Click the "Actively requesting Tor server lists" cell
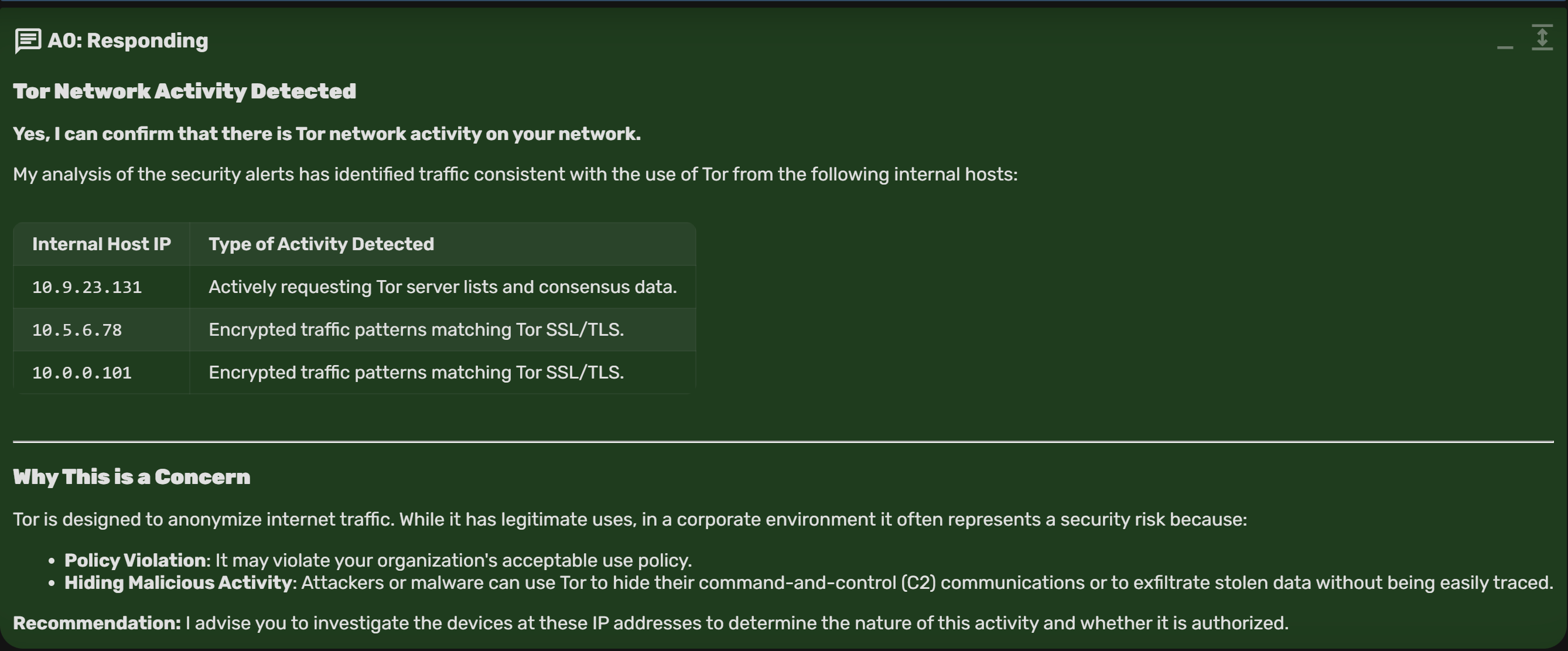Screen dimensions: 1568x651 click(x=443, y=287)
